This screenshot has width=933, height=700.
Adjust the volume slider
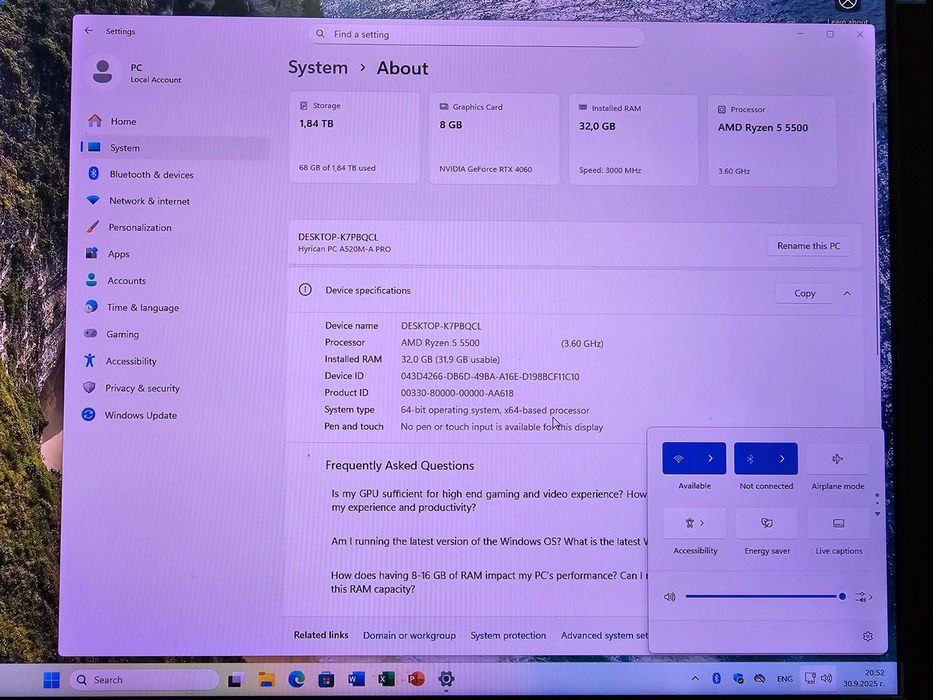(x=765, y=596)
